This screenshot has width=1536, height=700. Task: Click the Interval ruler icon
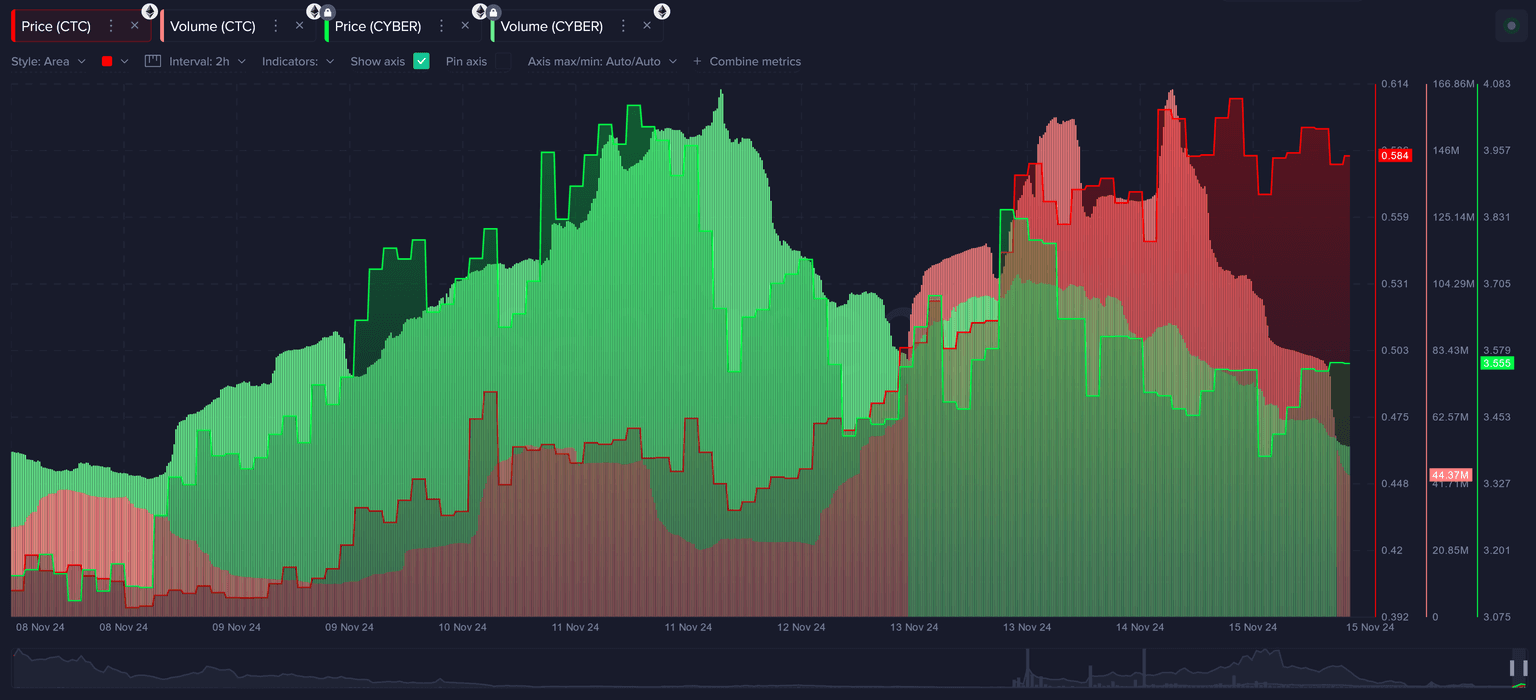point(153,61)
